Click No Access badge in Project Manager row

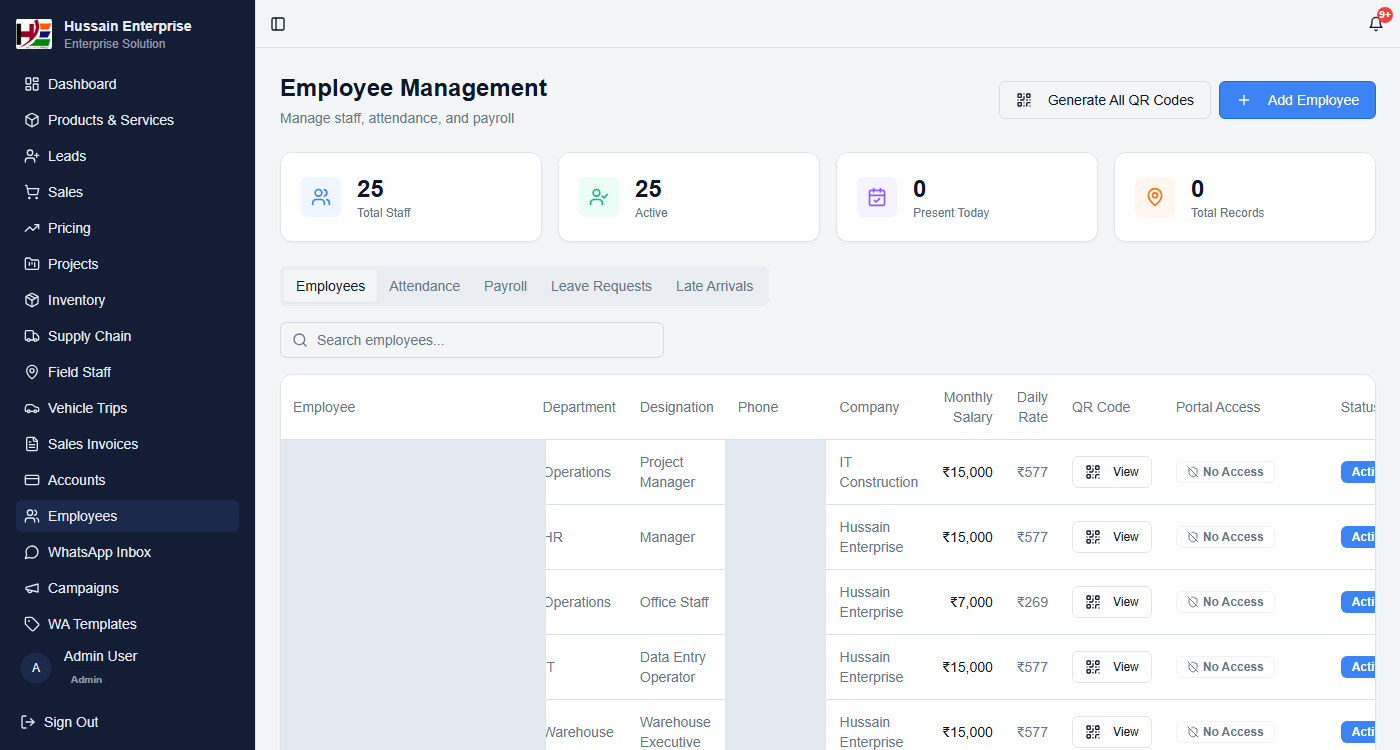tap(1225, 472)
